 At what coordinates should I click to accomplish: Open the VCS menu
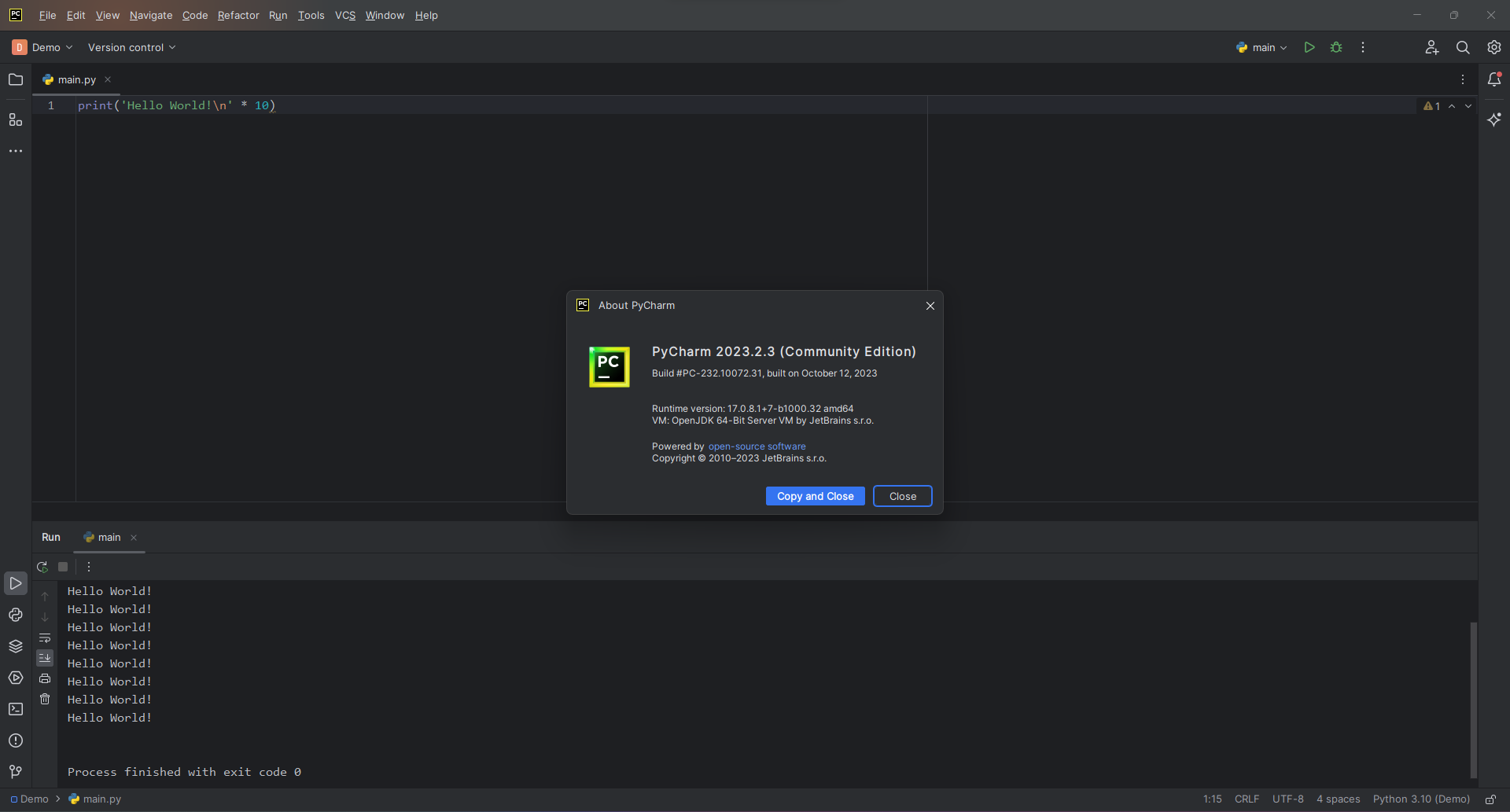pos(345,15)
